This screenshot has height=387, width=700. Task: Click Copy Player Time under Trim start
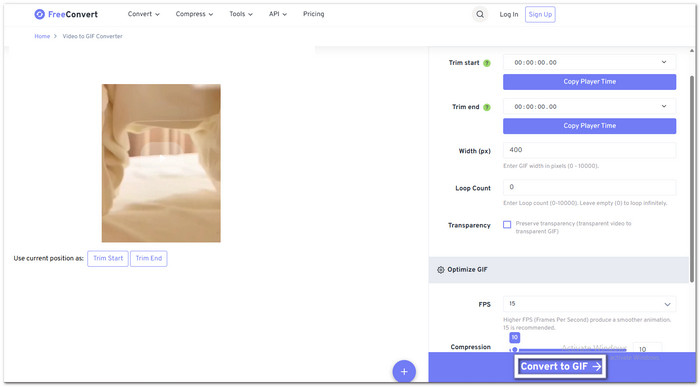589,82
